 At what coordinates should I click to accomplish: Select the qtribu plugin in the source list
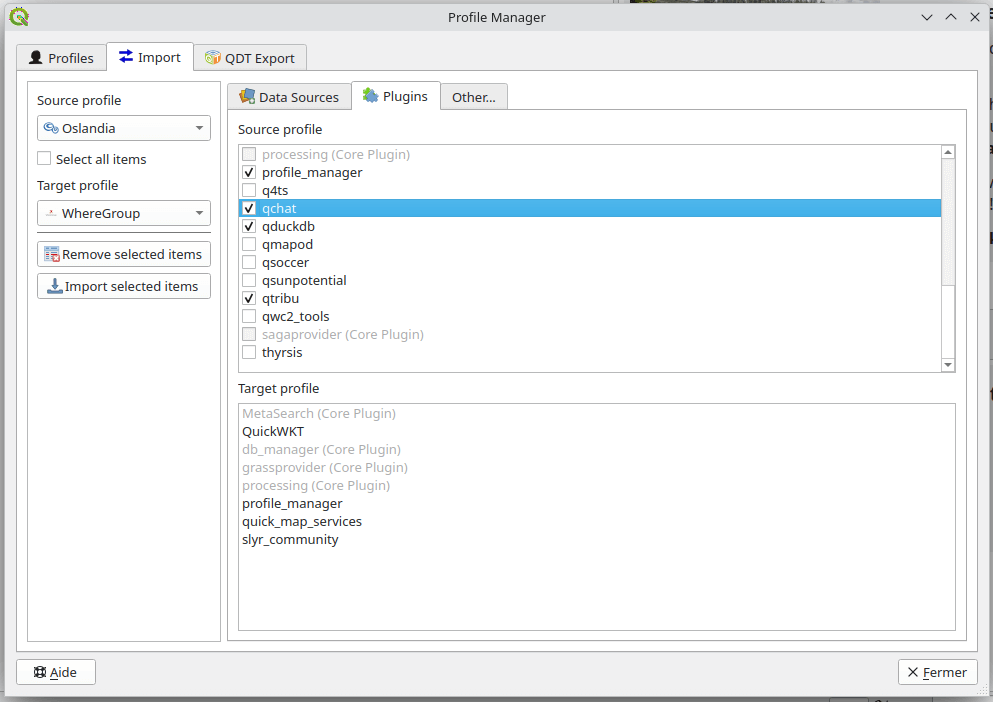pyautogui.click(x=281, y=298)
